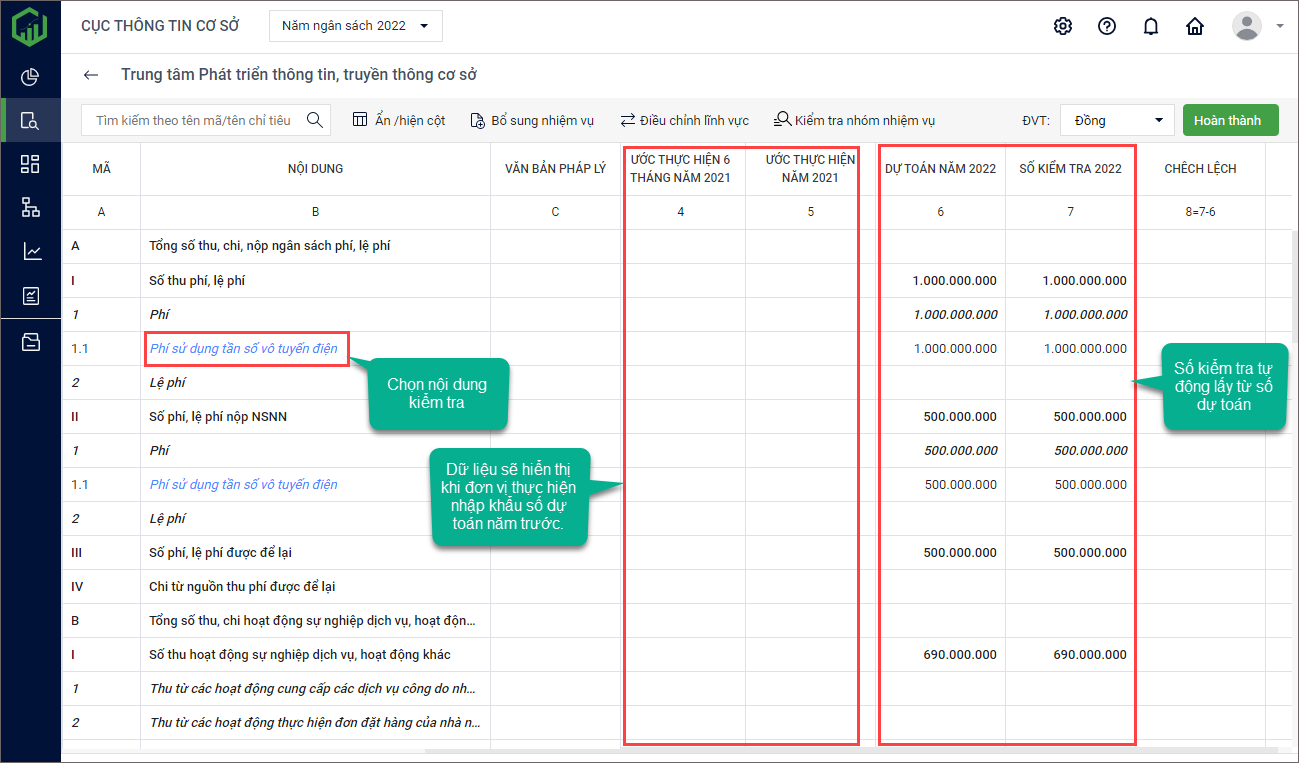Go to home via house icon
Screen dimensions: 1299x763
click(x=1195, y=26)
